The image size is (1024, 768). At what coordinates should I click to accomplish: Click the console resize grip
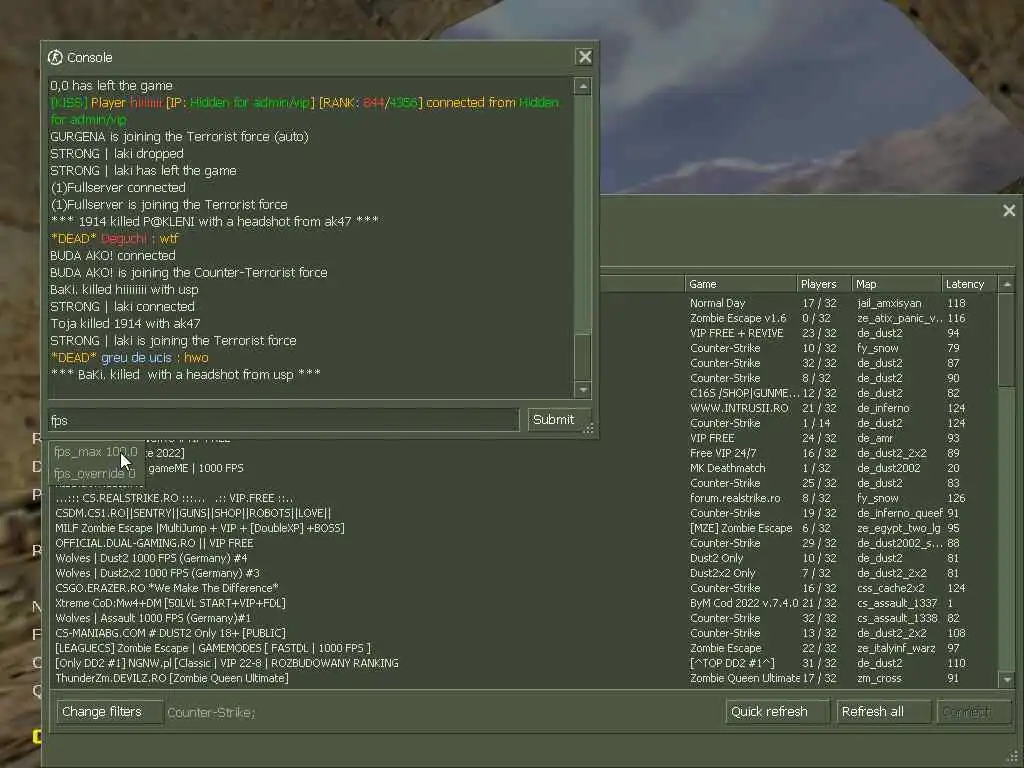[588, 428]
